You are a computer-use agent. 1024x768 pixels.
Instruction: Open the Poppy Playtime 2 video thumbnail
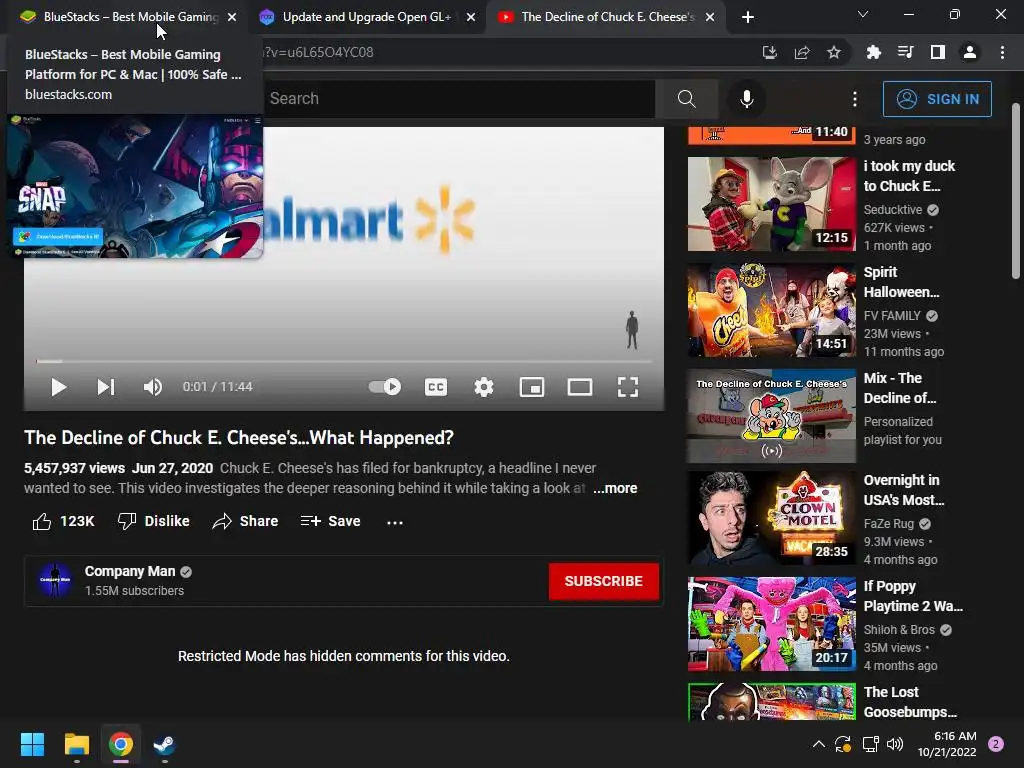point(772,624)
